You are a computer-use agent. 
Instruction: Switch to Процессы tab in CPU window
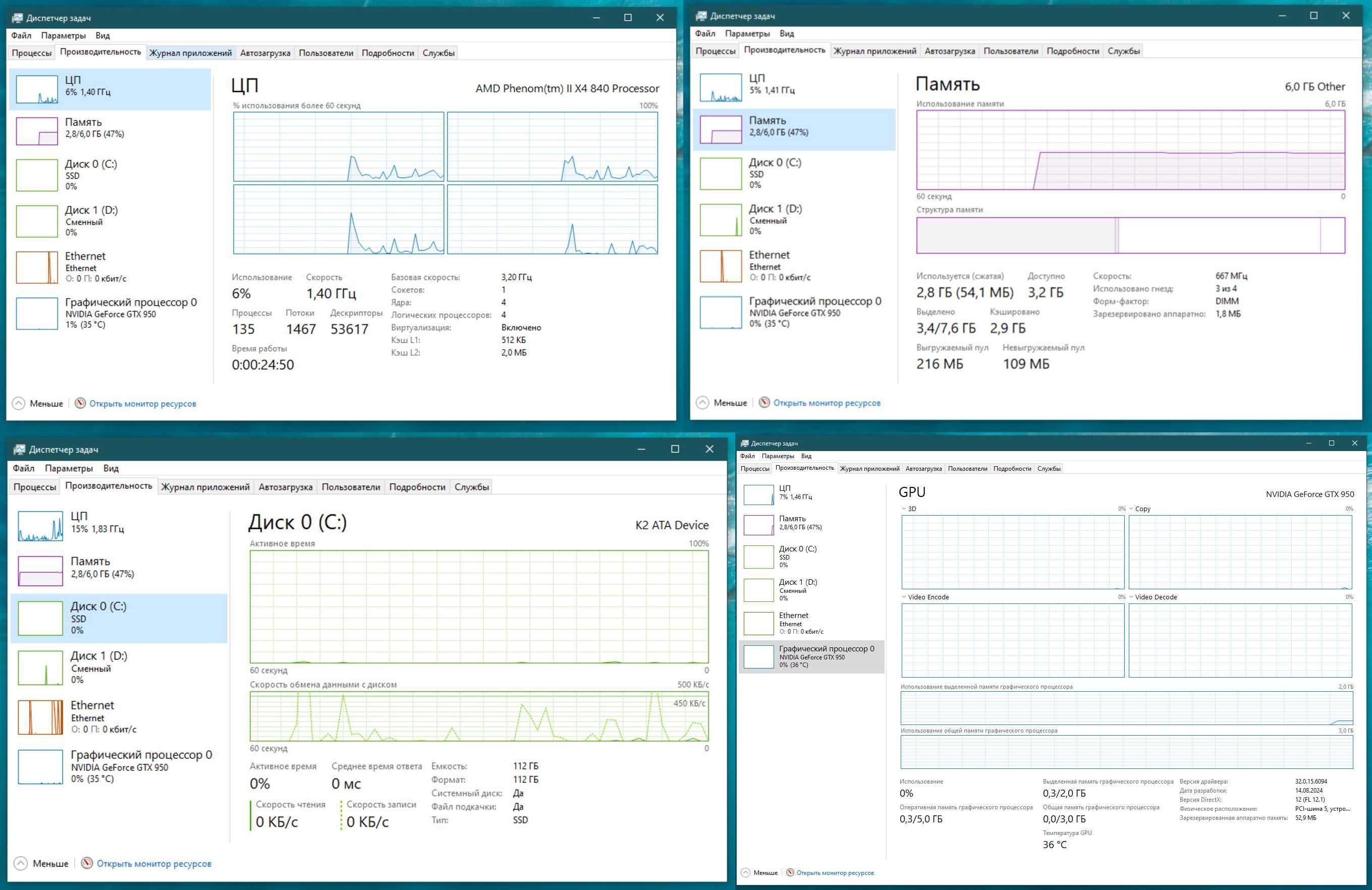pos(32,52)
